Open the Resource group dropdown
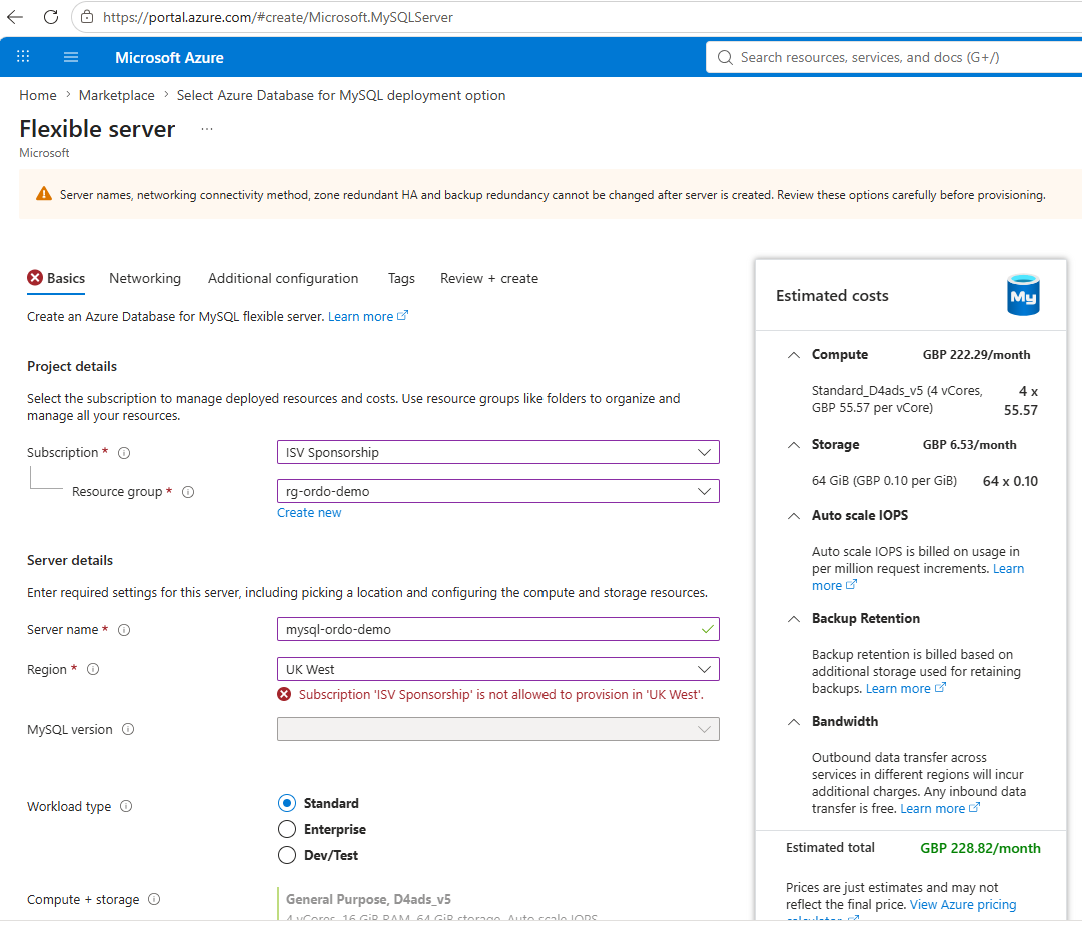Viewport: 1082px width, 936px height. (x=498, y=491)
